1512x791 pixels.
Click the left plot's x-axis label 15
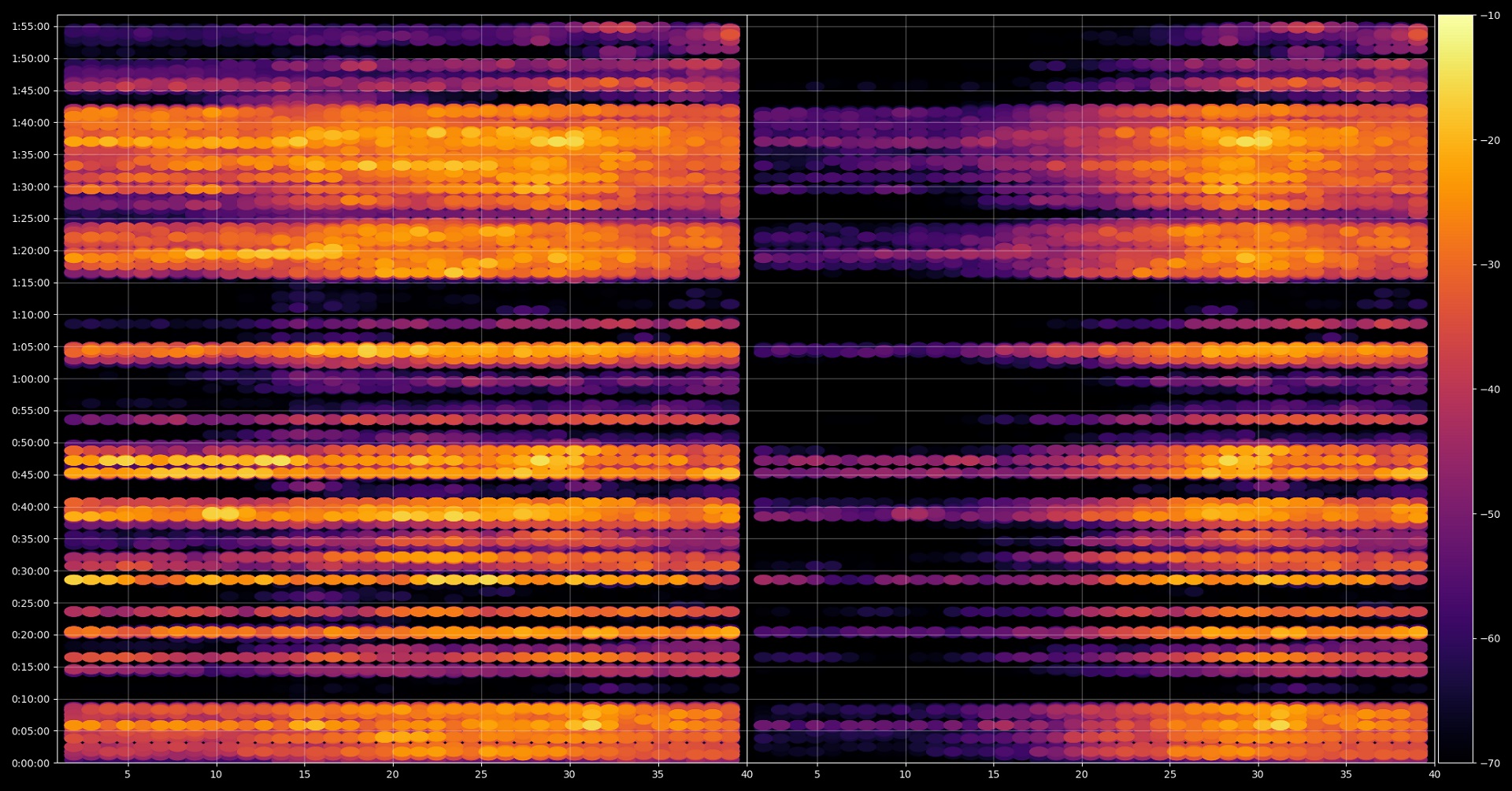point(304,774)
